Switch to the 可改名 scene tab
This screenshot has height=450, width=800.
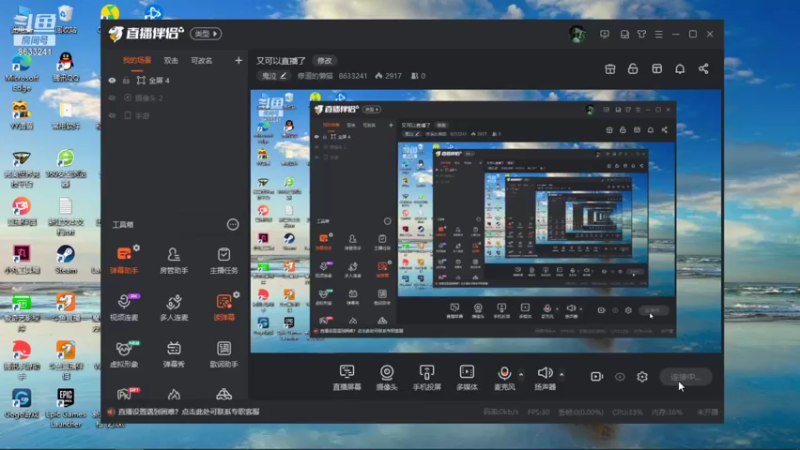(202, 60)
